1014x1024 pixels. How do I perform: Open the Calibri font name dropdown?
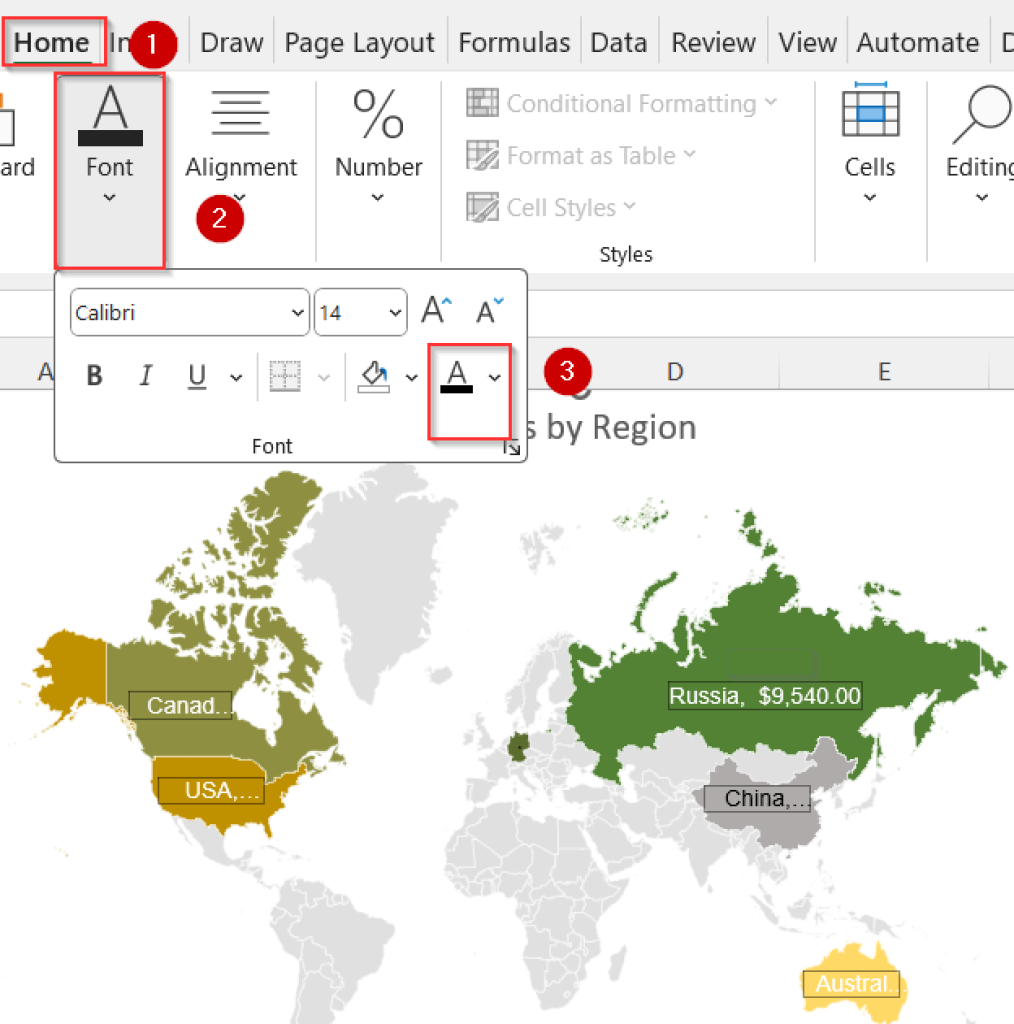tap(299, 312)
